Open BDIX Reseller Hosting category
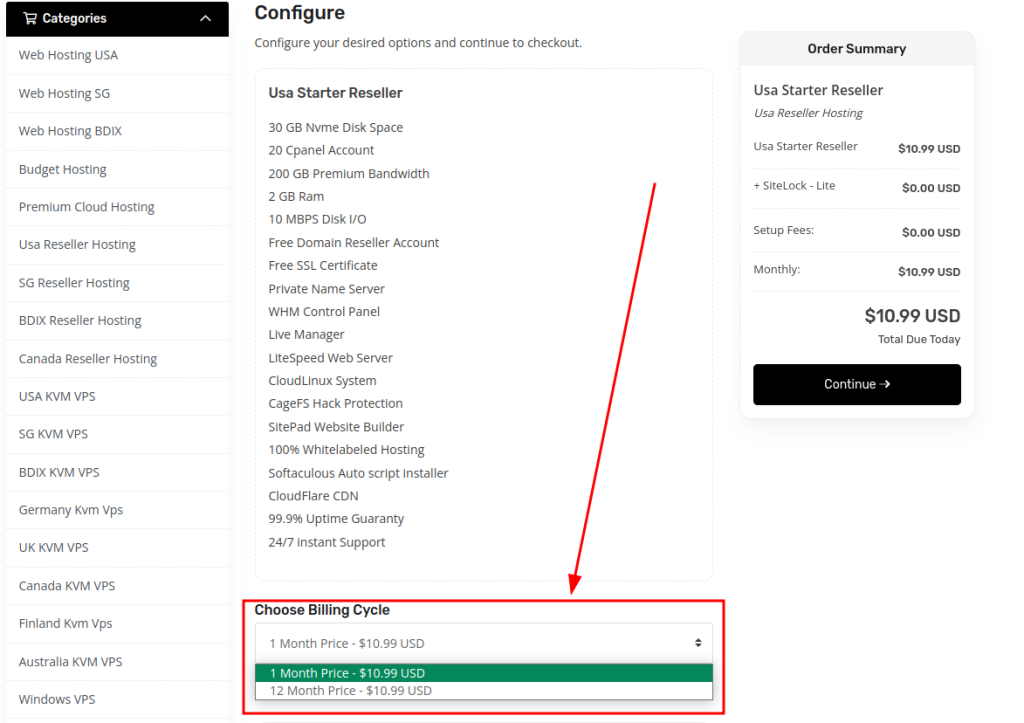Image resolution: width=1024 pixels, height=723 pixels. point(80,321)
